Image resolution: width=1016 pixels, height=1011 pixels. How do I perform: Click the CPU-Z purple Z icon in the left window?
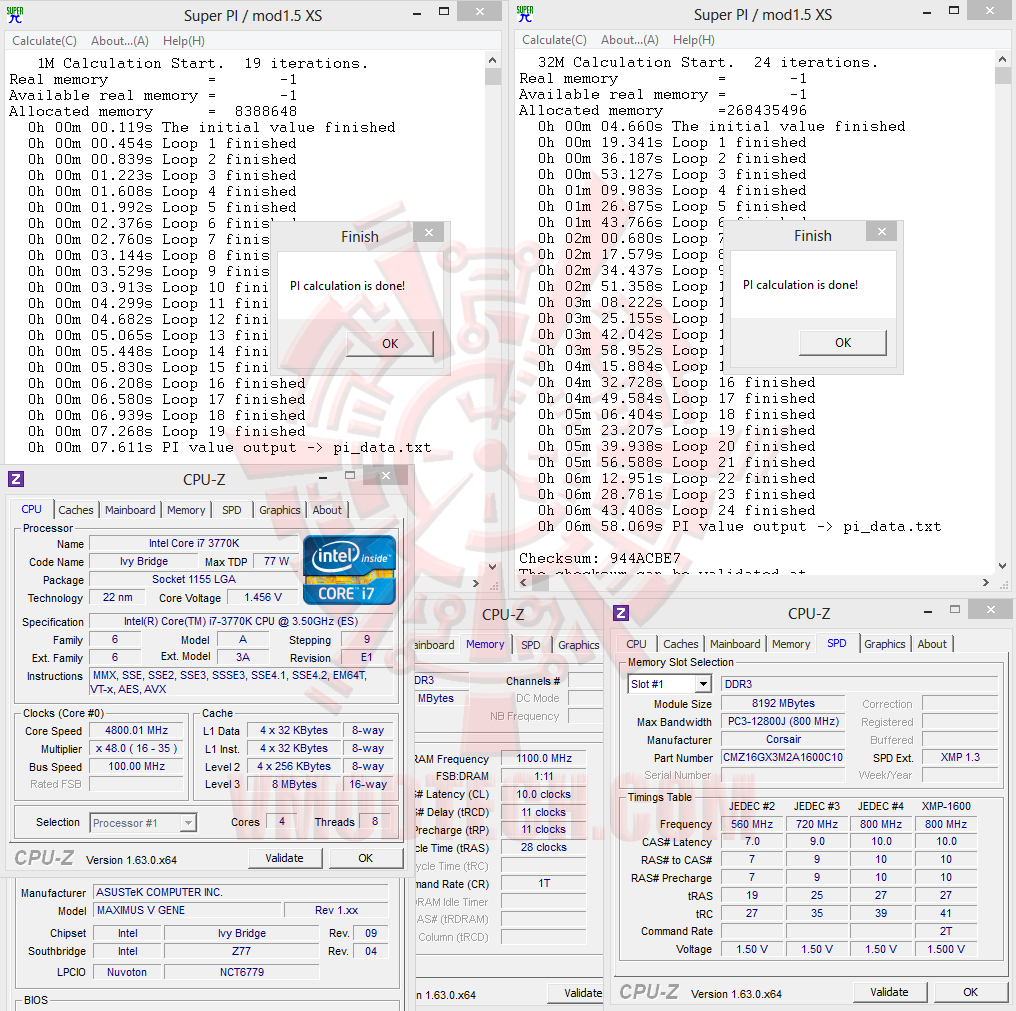(16, 479)
